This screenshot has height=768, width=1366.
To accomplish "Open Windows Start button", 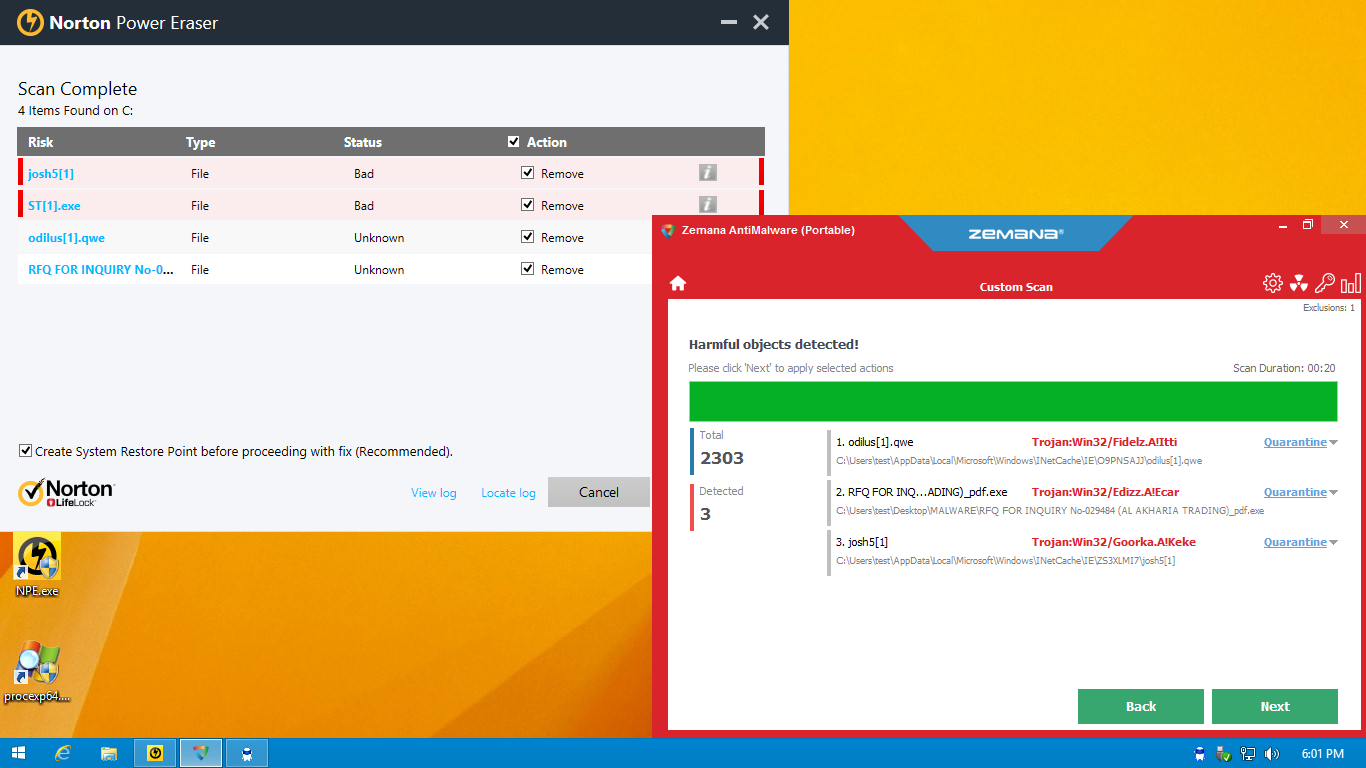I will [19, 753].
